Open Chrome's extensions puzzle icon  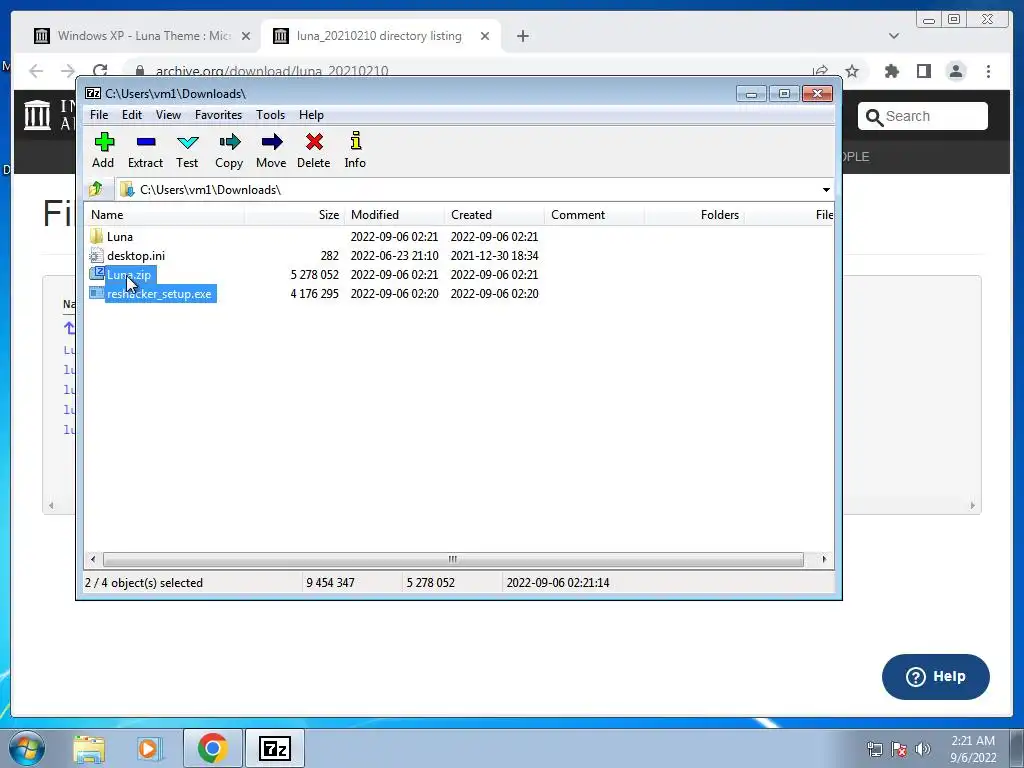[891, 71]
